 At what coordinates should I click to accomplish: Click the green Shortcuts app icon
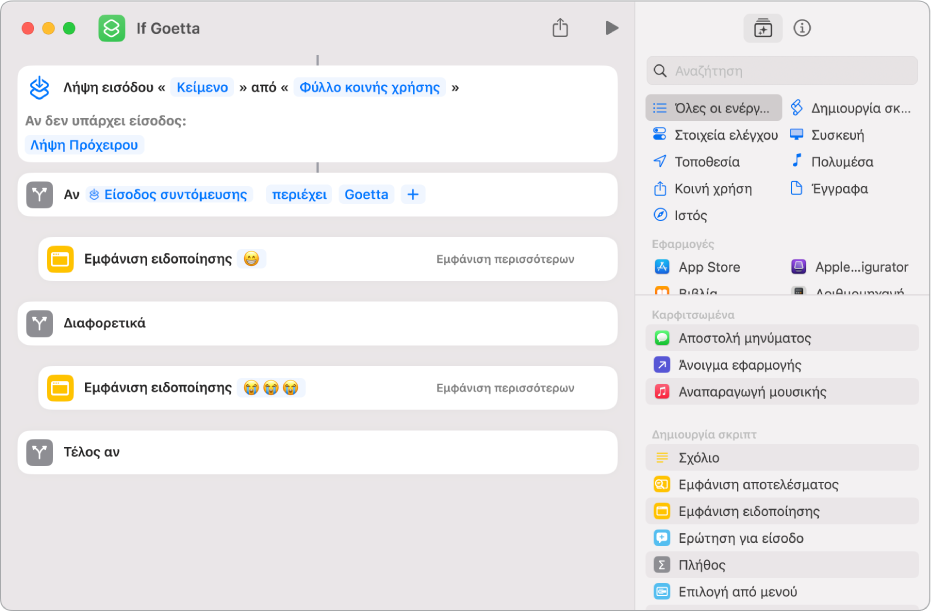coord(112,28)
